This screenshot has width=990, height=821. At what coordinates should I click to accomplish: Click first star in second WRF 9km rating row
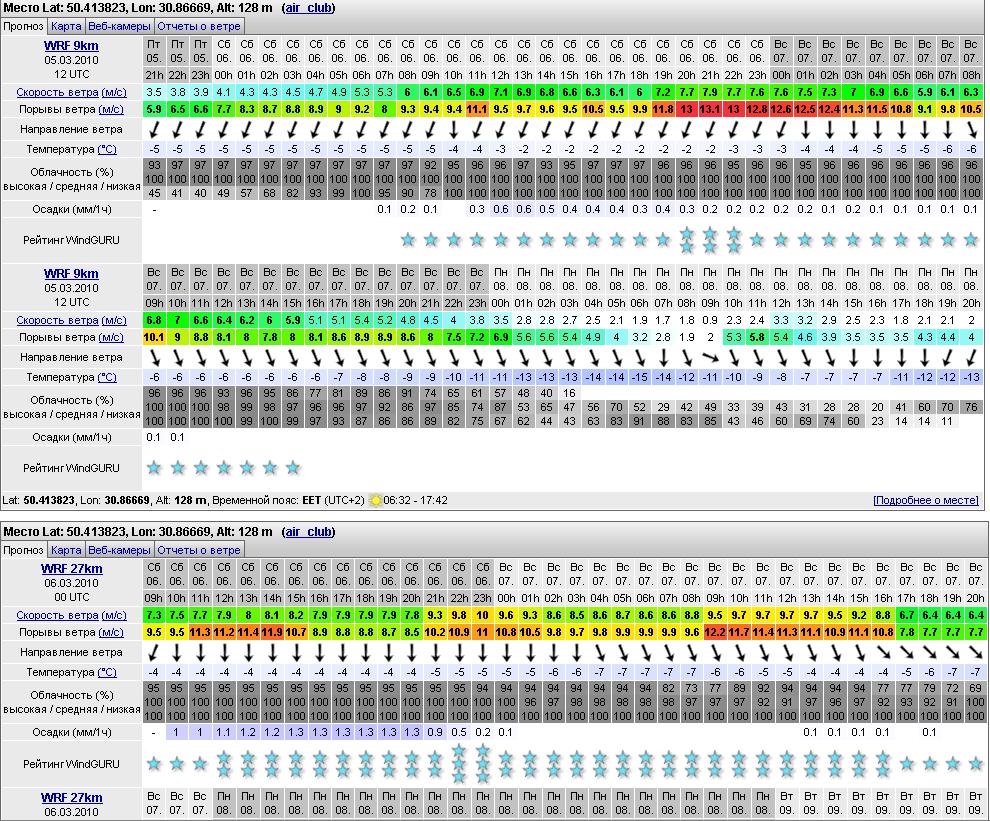154,467
